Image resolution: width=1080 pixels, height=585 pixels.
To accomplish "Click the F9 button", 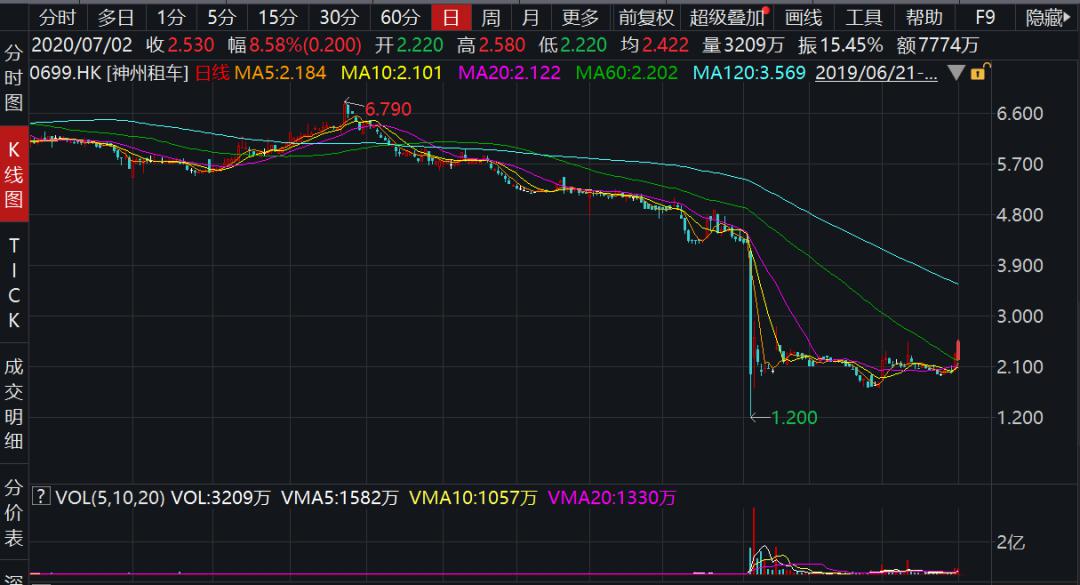I will (985, 17).
